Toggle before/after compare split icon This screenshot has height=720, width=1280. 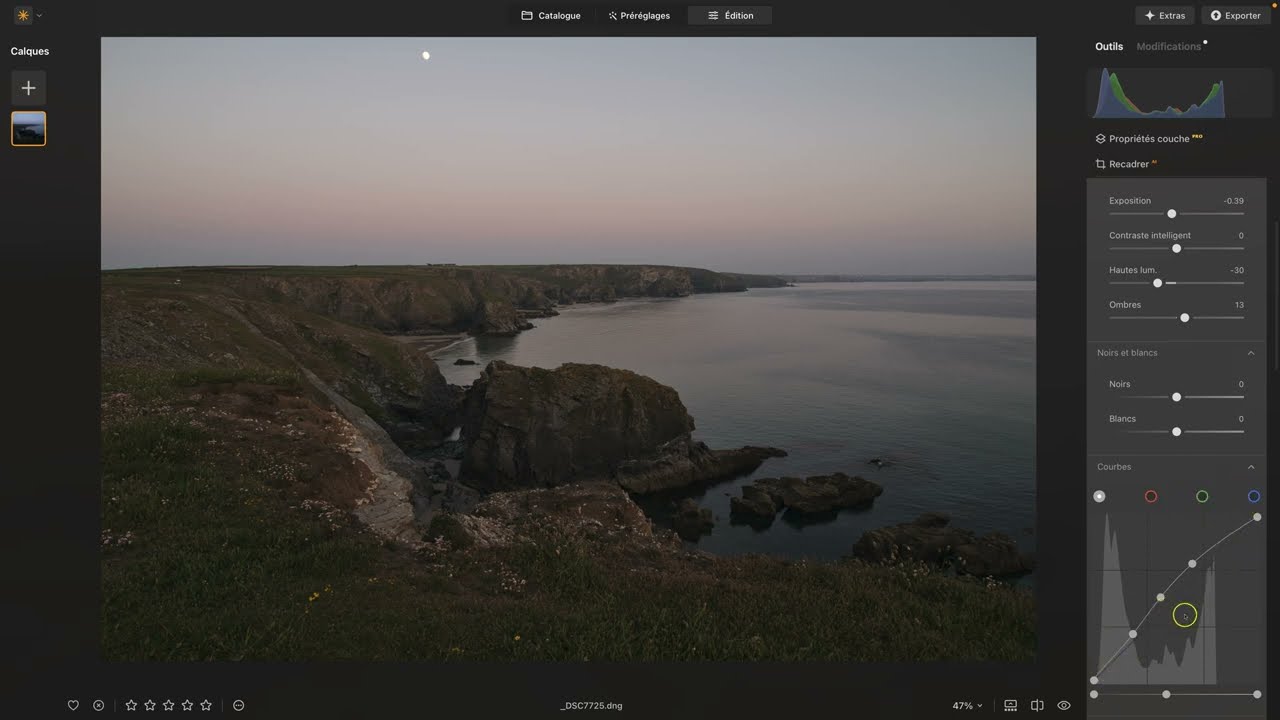[1037, 705]
